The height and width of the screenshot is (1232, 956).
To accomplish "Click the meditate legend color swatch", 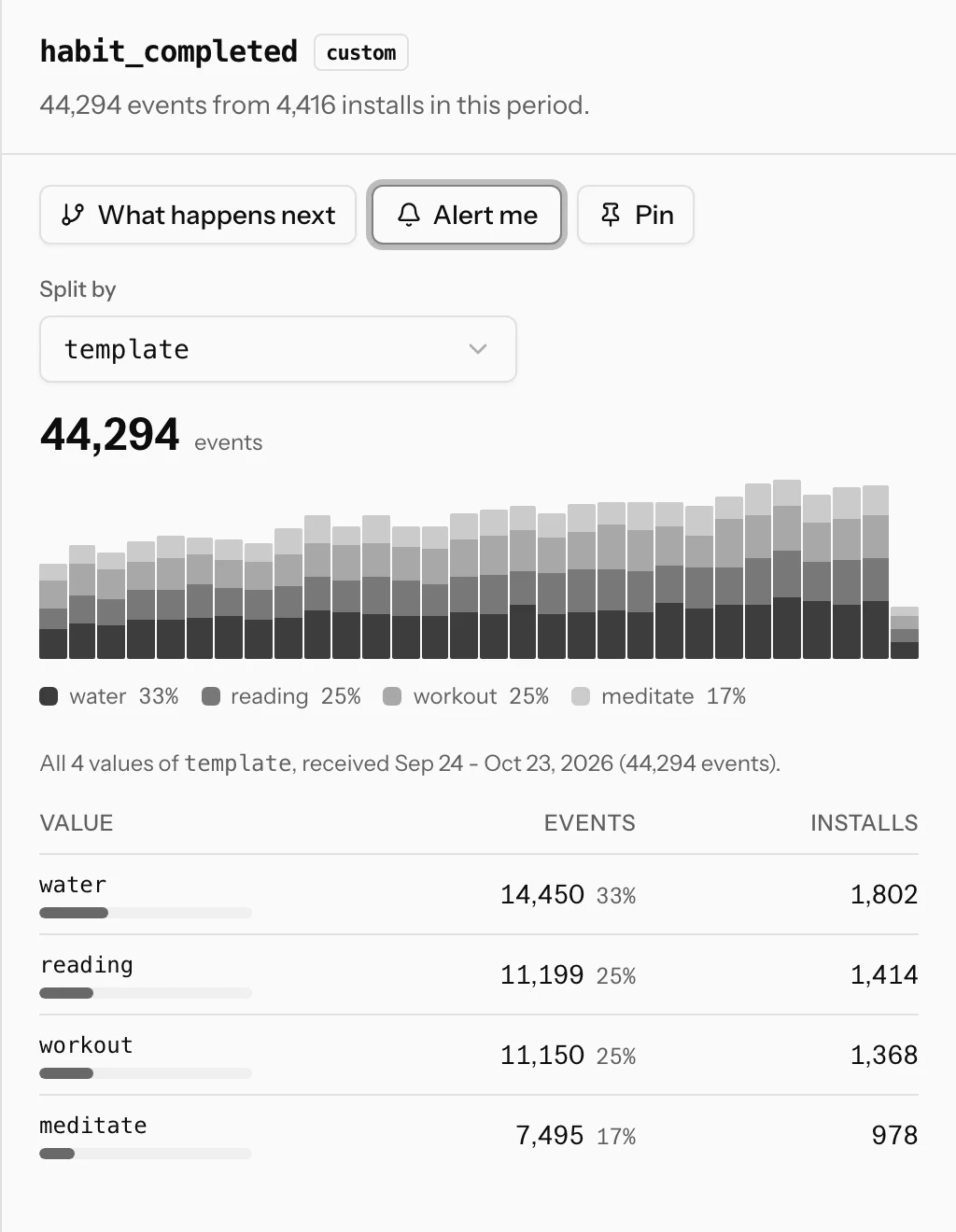I will 581,696.
